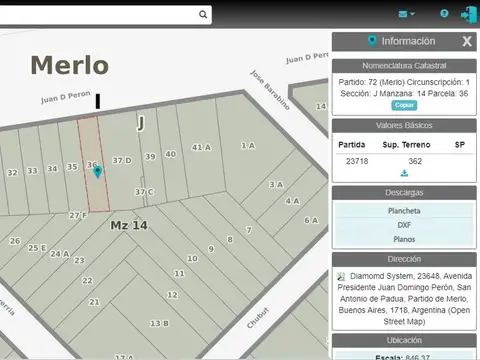
Task: Select parcel 10 on map
Action: click(192, 258)
